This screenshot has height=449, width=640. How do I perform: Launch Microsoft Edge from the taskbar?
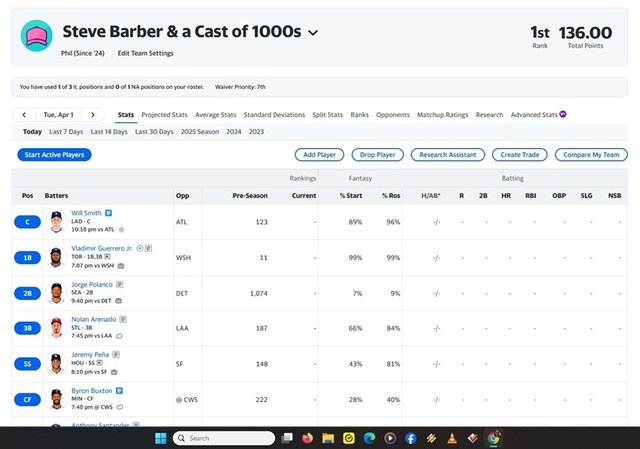point(369,438)
